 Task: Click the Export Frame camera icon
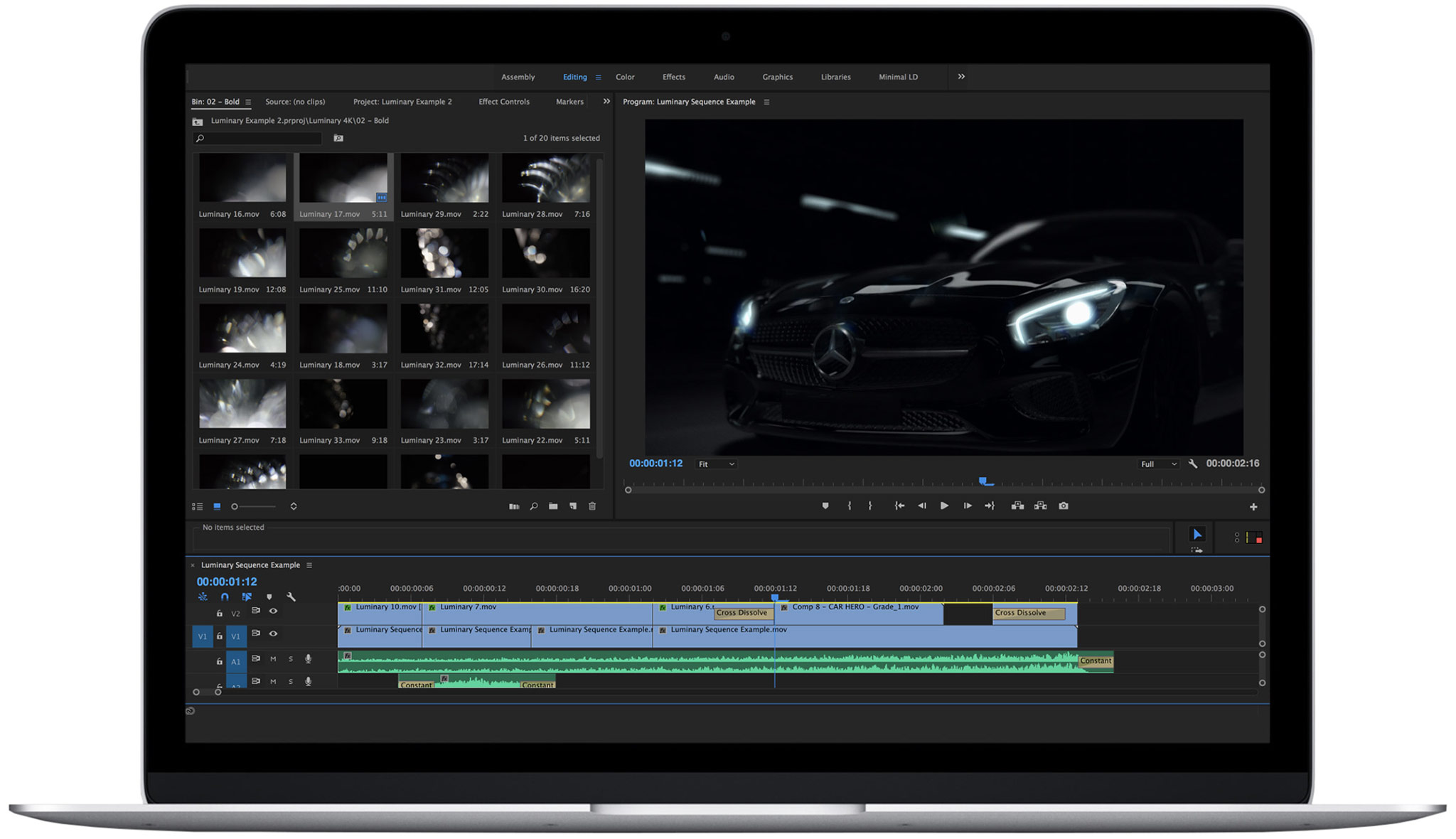1063,506
